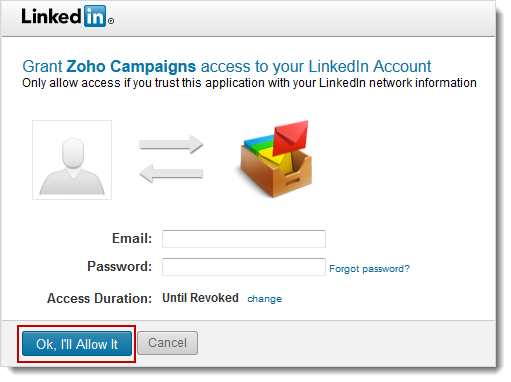Viewport: 511px width, 382px height.
Task: Change the access duration setting
Action: [x=264, y=299]
